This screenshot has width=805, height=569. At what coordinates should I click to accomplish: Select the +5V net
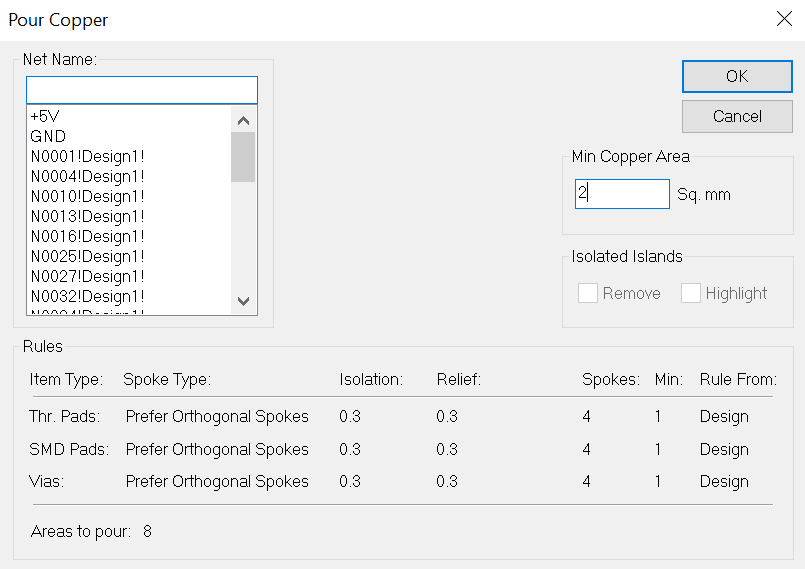(45, 116)
